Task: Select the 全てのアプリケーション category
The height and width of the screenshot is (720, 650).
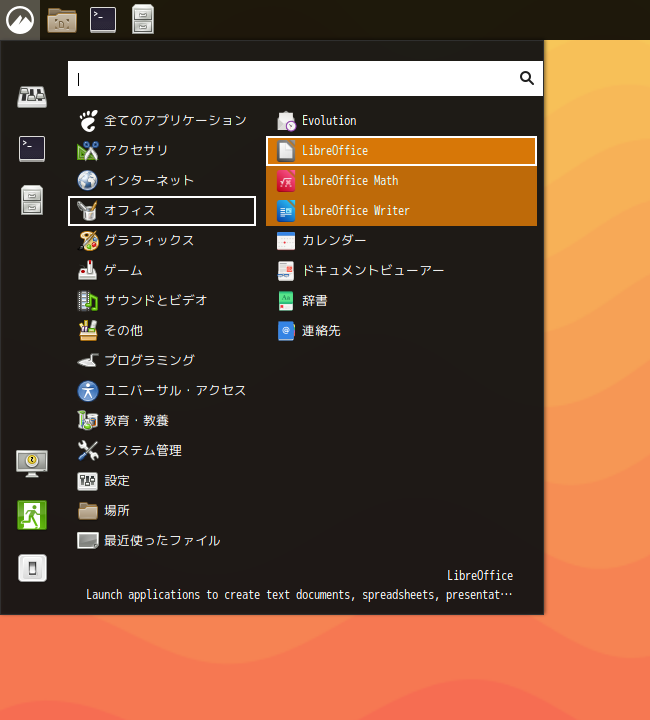Action: click(x=162, y=121)
